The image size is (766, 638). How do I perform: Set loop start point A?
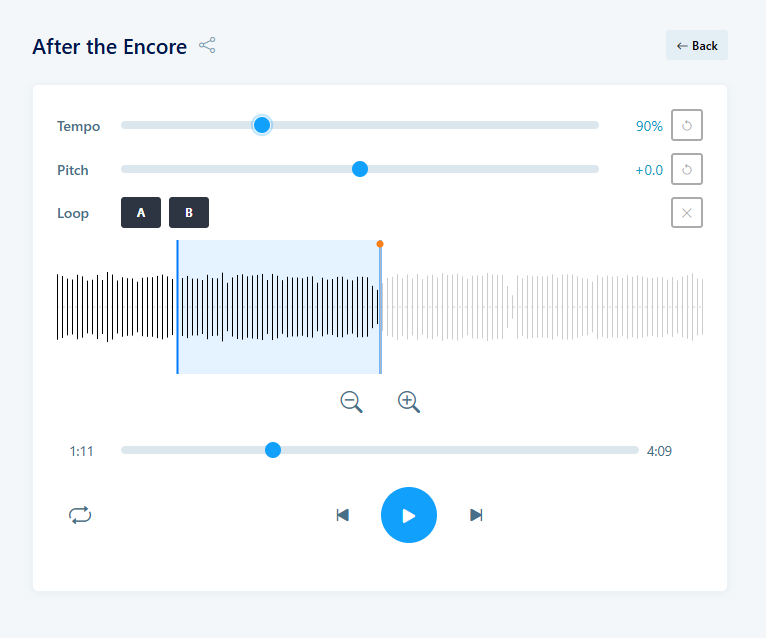(141, 213)
